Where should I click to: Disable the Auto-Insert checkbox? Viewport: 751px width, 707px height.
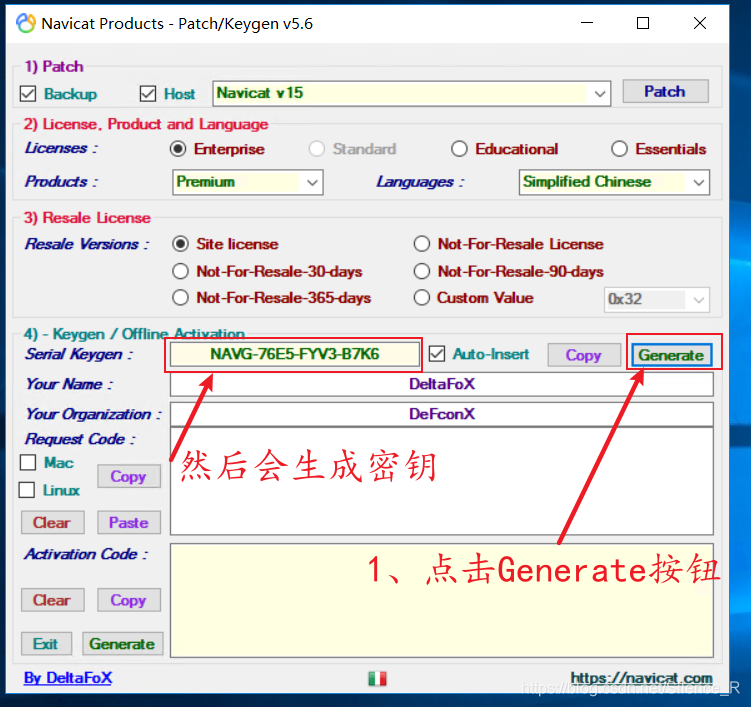point(437,354)
